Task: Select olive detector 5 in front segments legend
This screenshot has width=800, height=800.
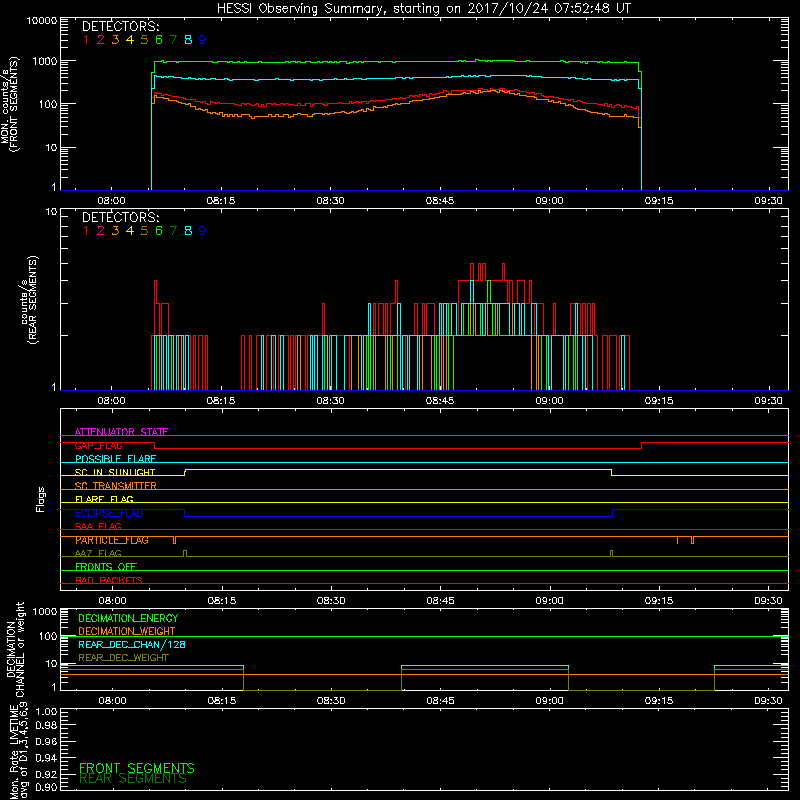Action: pos(144,40)
